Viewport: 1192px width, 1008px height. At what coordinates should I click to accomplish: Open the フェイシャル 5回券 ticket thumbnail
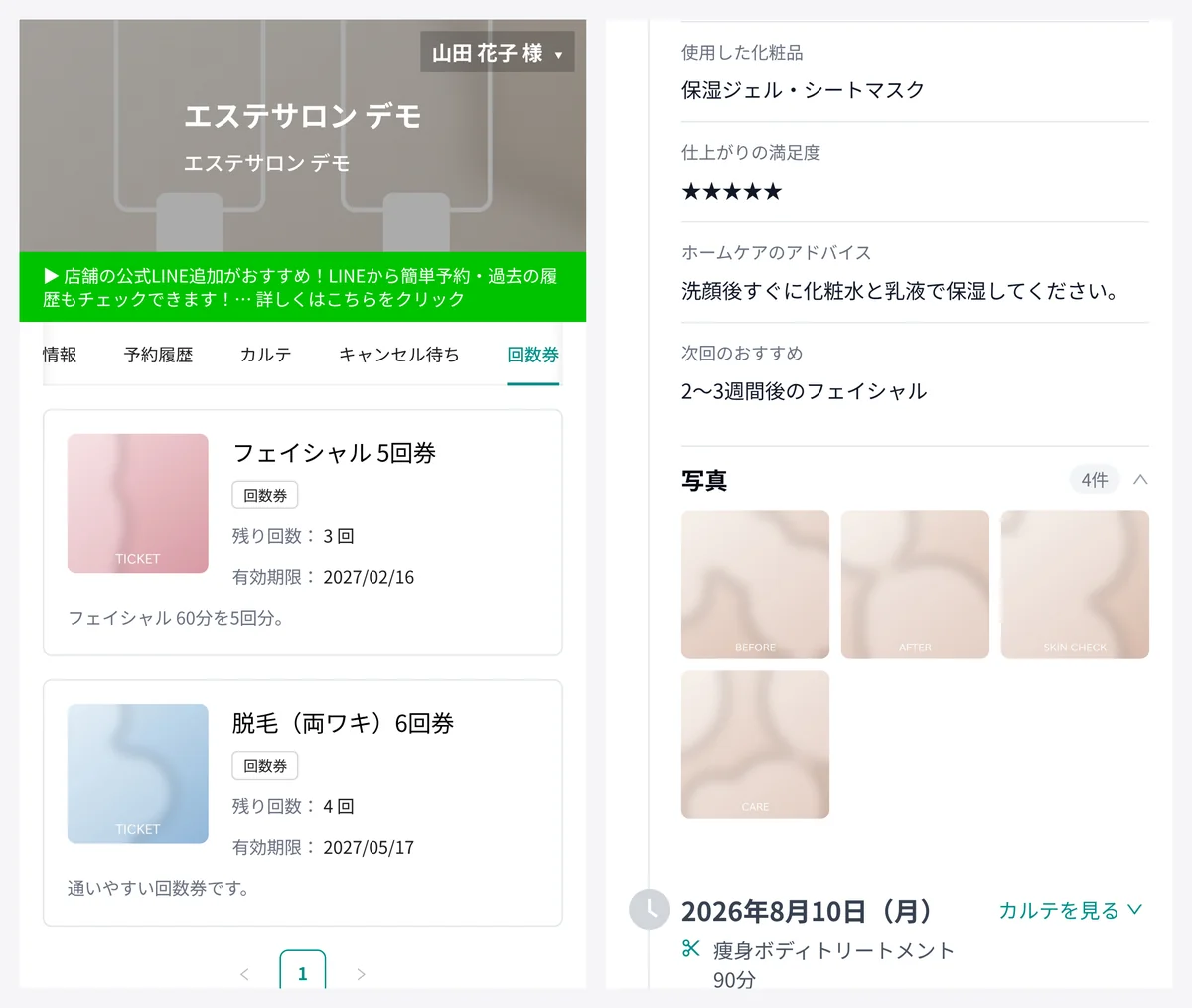(x=138, y=504)
